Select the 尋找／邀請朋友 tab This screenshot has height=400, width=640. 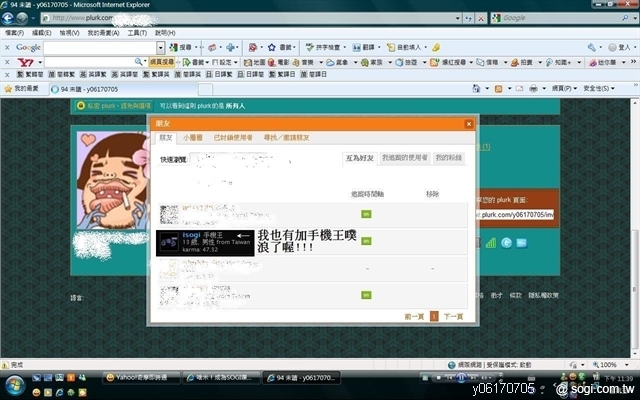point(286,137)
